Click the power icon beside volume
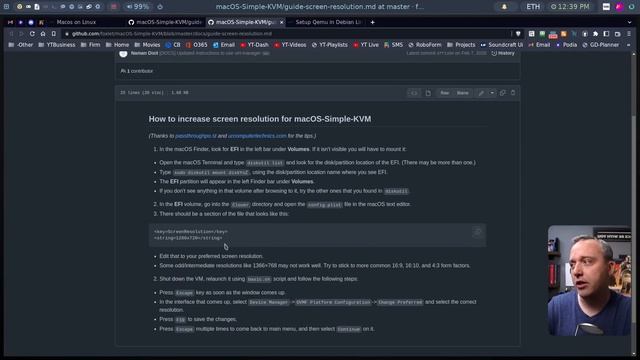Image resolution: width=640 pixels, height=360 pixels. (x=160, y=7)
